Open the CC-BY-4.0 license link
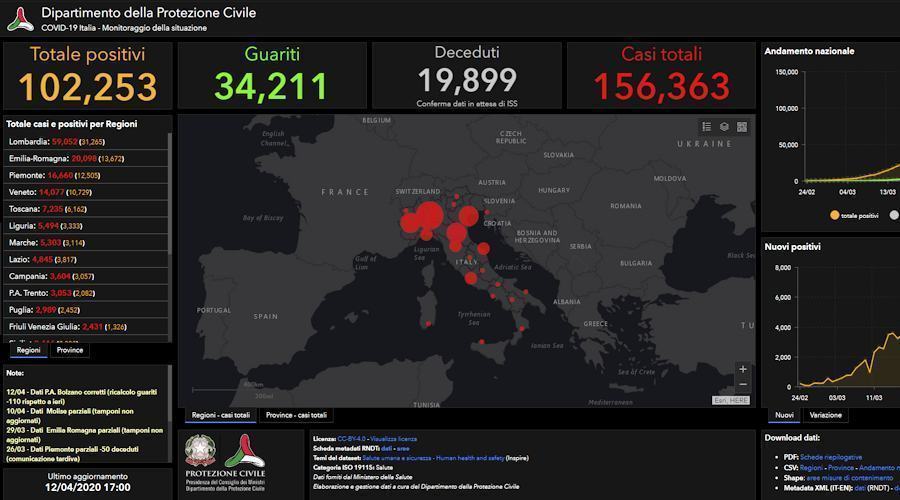Viewport: 900px width, 500px height. pos(351,439)
